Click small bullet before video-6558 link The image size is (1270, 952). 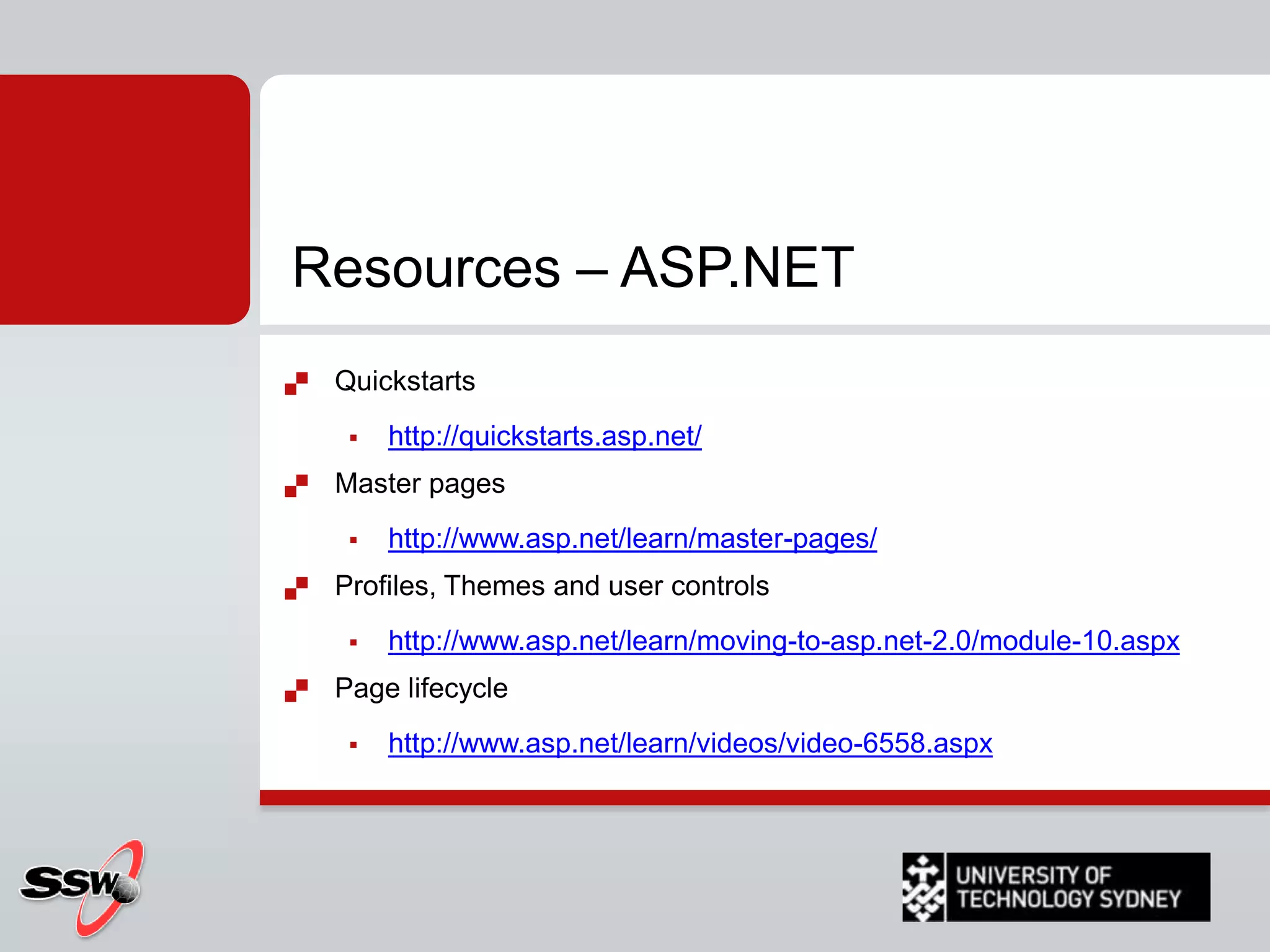click(353, 745)
